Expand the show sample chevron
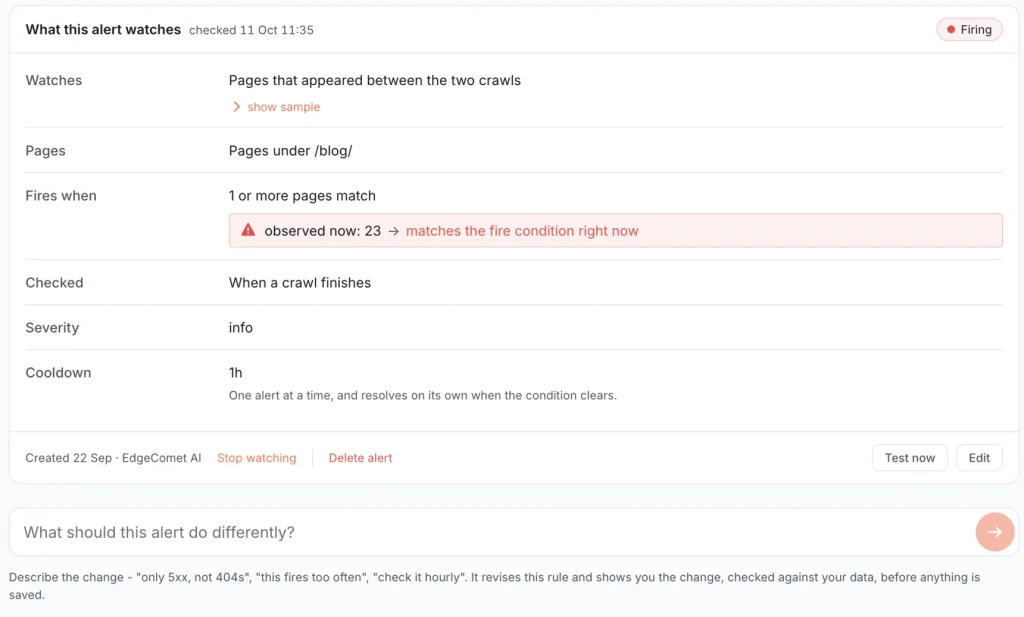The height and width of the screenshot is (617, 1024). (236, 106)
